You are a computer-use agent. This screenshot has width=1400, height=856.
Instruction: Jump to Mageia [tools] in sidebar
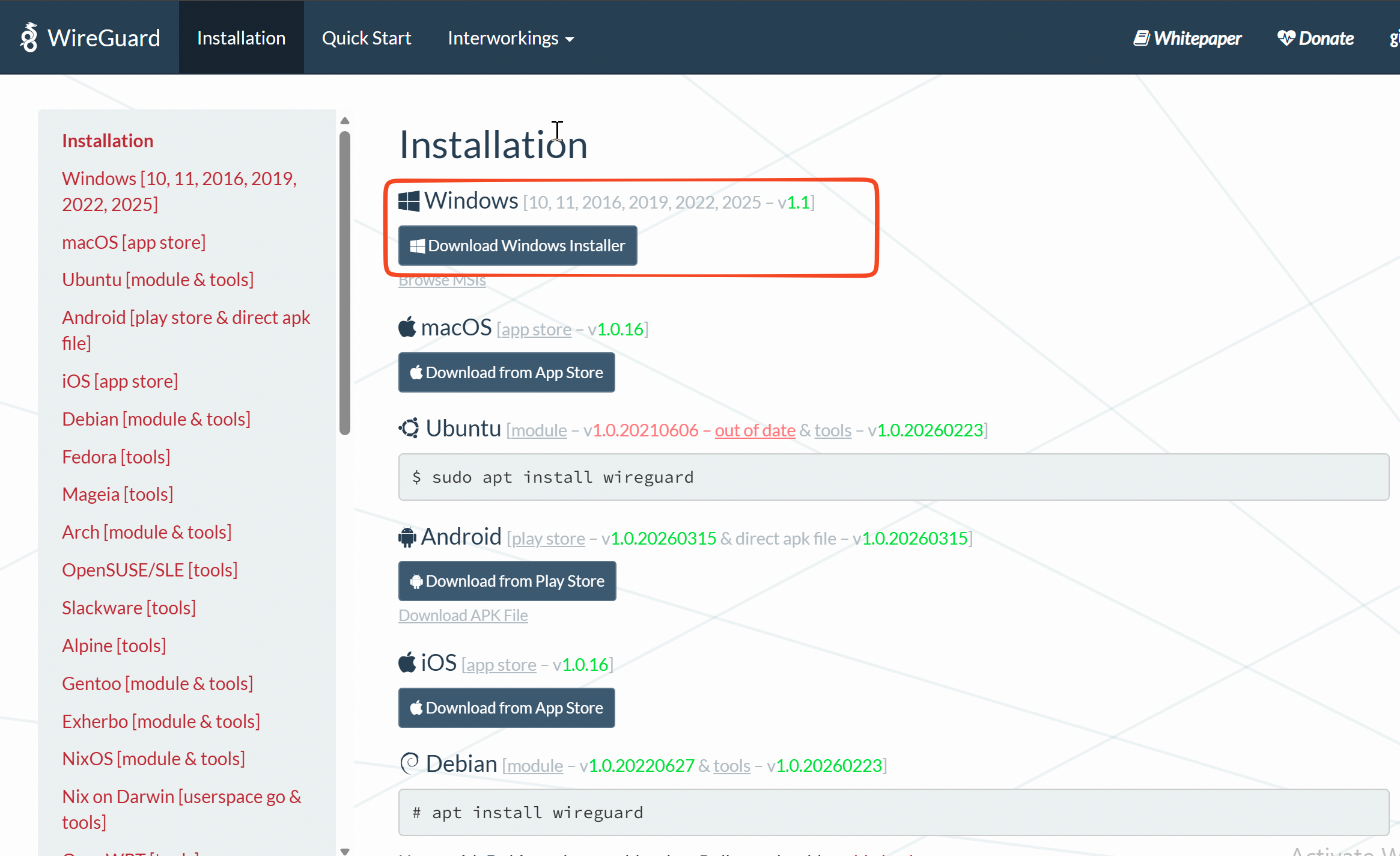[117, 494]
